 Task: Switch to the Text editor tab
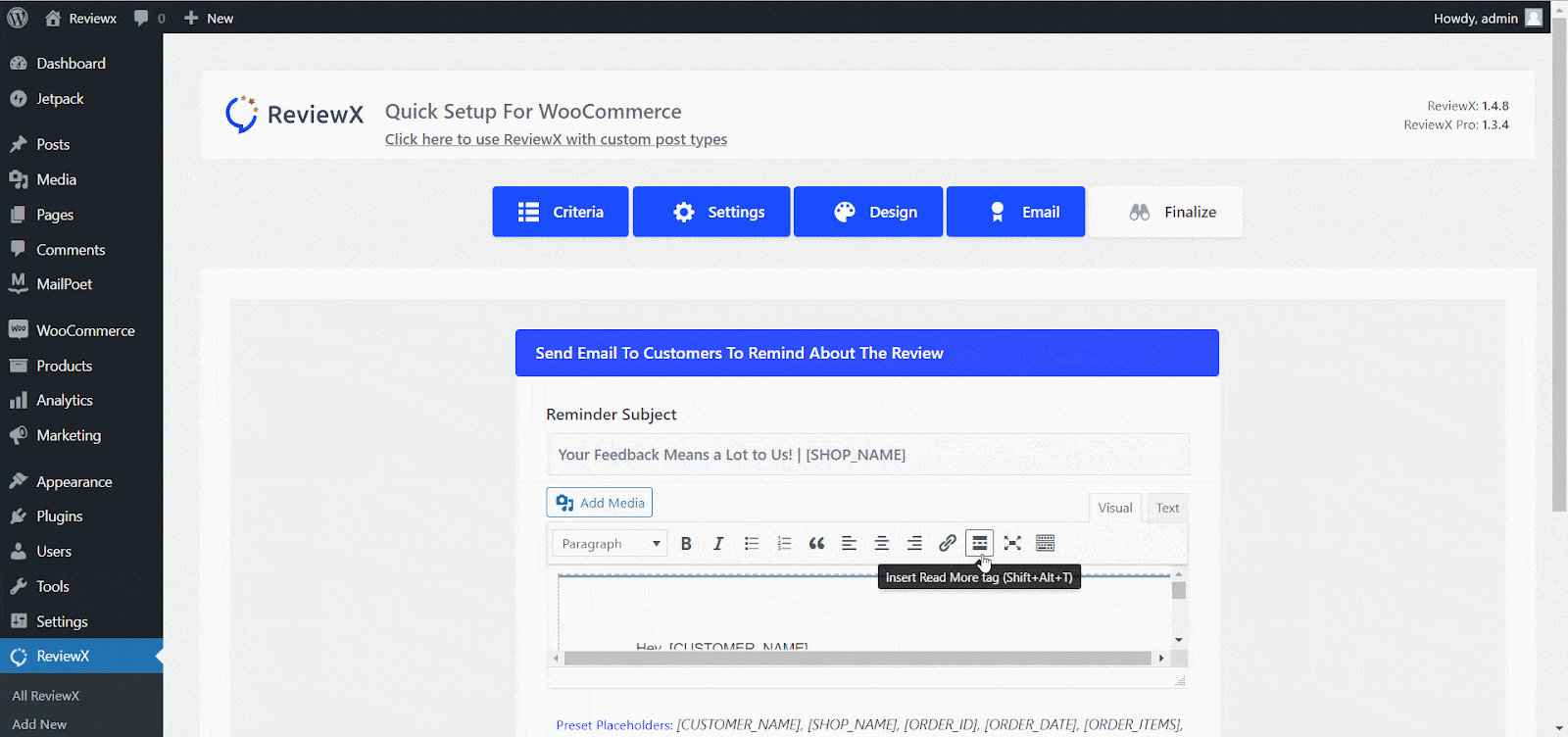tap(1167, 508)
